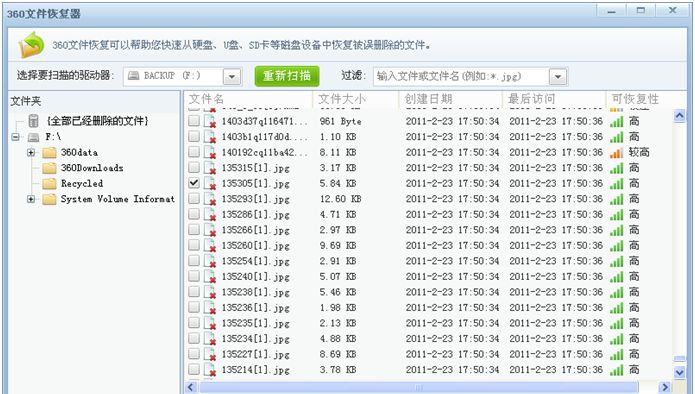Screen dimensions: 695x394
Task: Click green recoverability bars for 135305[1].jpg
Action: point(617,184)
